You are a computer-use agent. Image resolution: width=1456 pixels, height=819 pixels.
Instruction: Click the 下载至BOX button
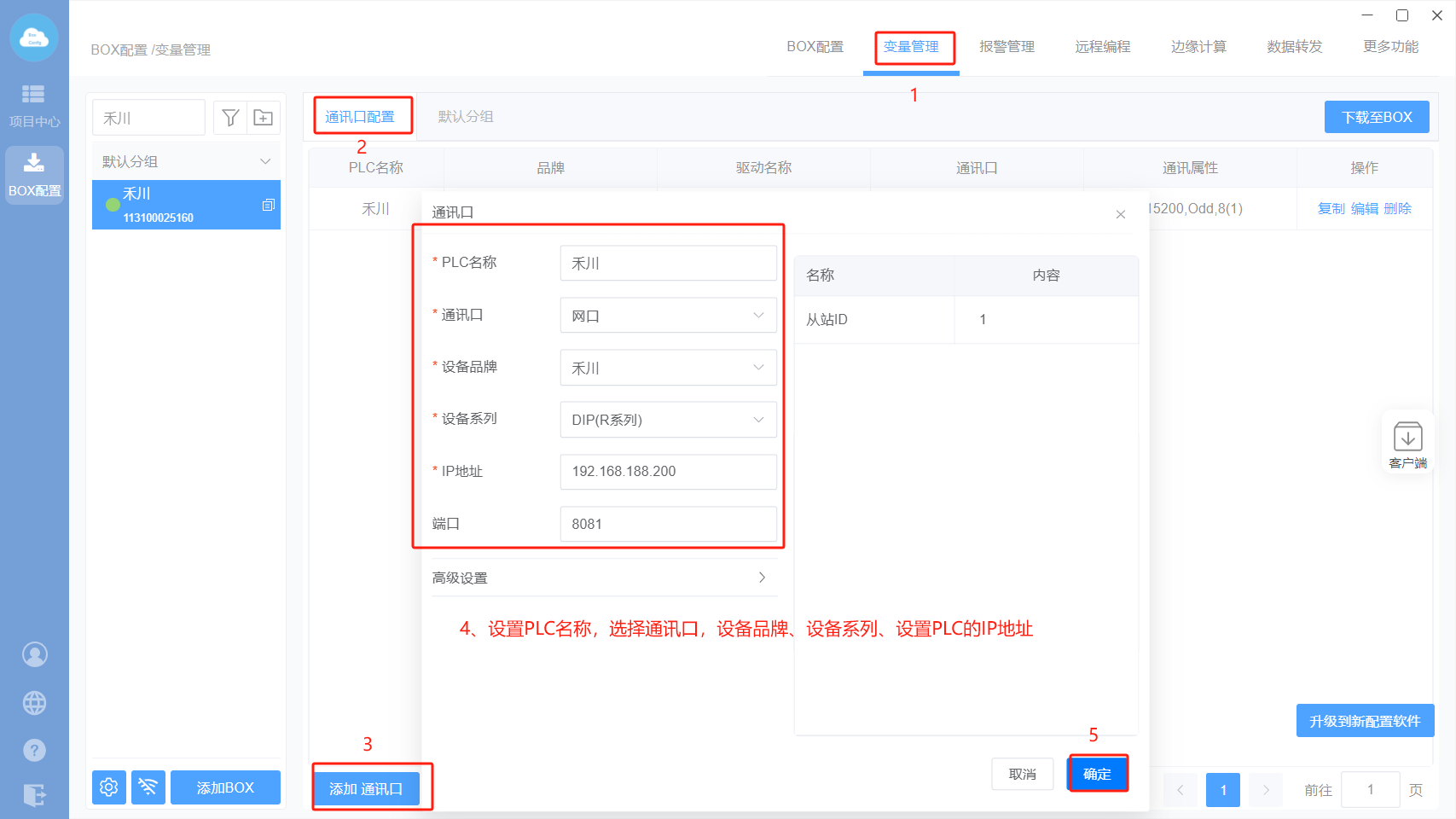pyautogui.click(x=1377, y=117)
